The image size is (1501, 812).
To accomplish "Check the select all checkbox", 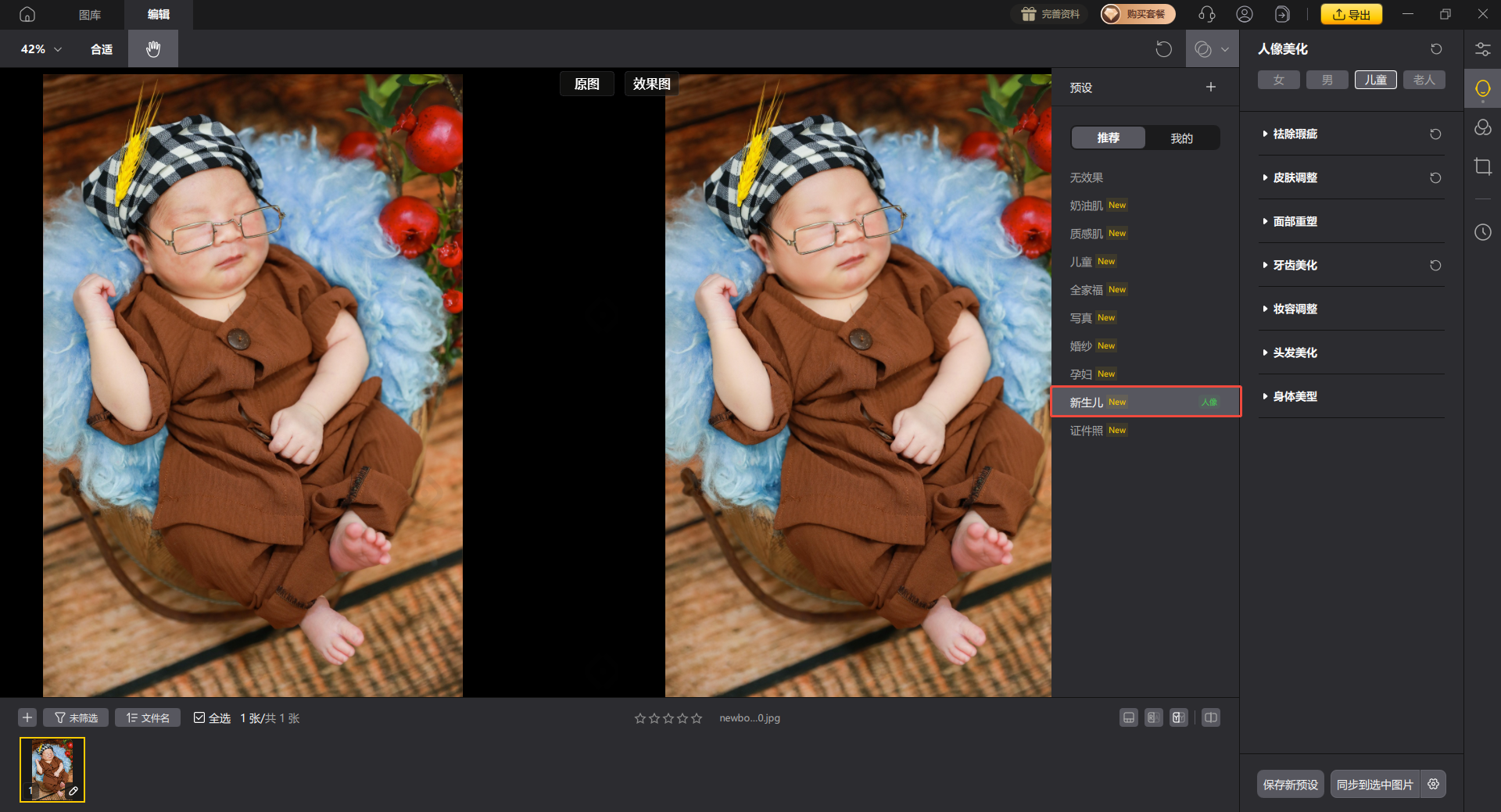I will [x=199, y=717].
